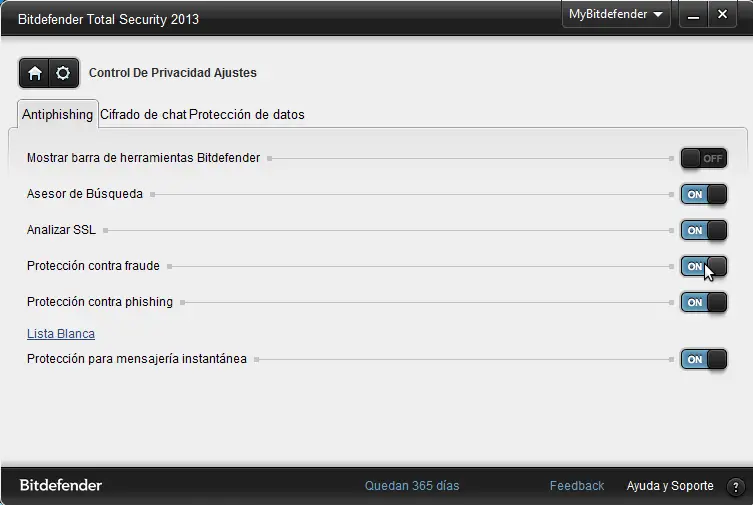Click the Feedback link
753x505 pixels.
pos(577,486)
